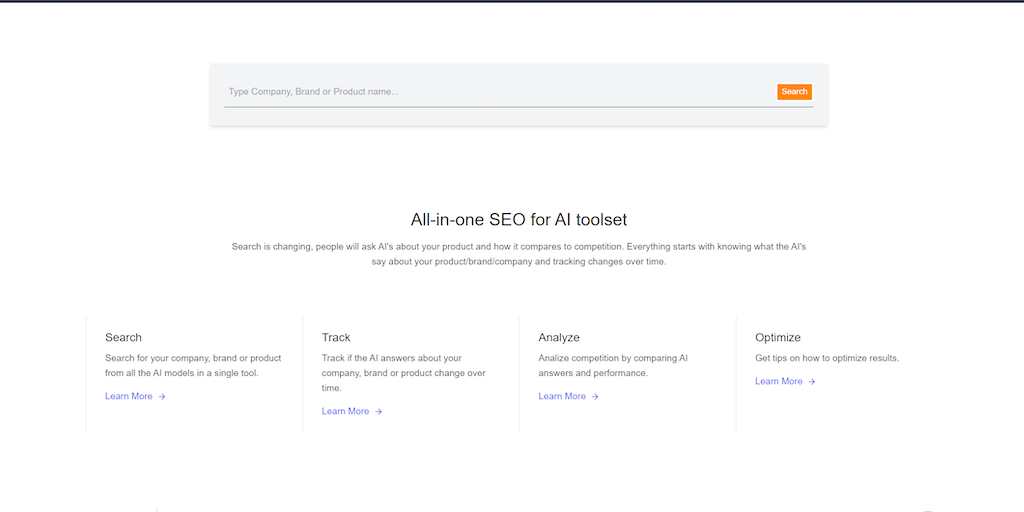This screenshot has height=512, width=1024.
Task: Follow Learn More link under Analyze
Action: (562, 397)
